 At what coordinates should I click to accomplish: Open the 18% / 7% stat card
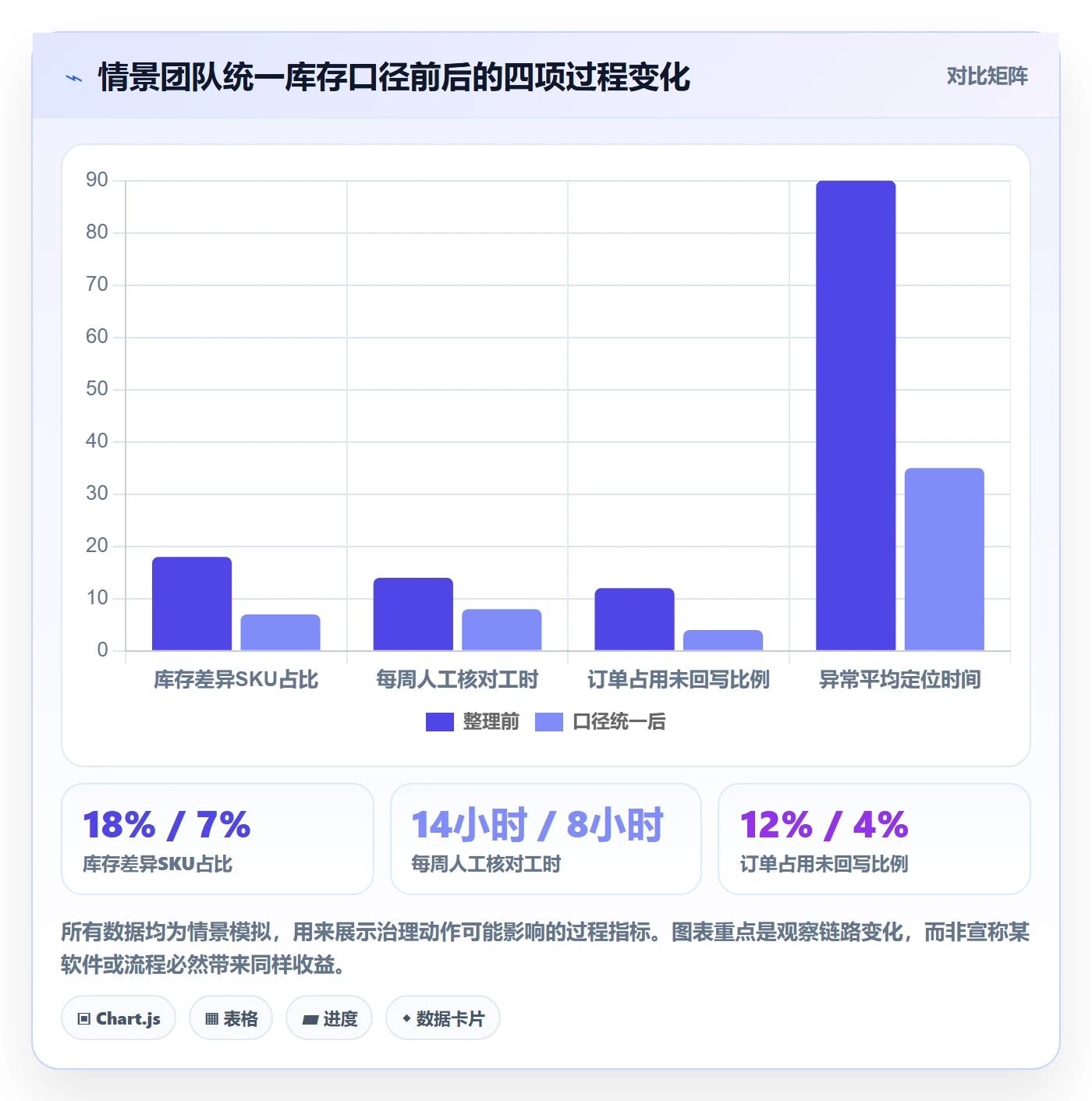click(218, 839)
